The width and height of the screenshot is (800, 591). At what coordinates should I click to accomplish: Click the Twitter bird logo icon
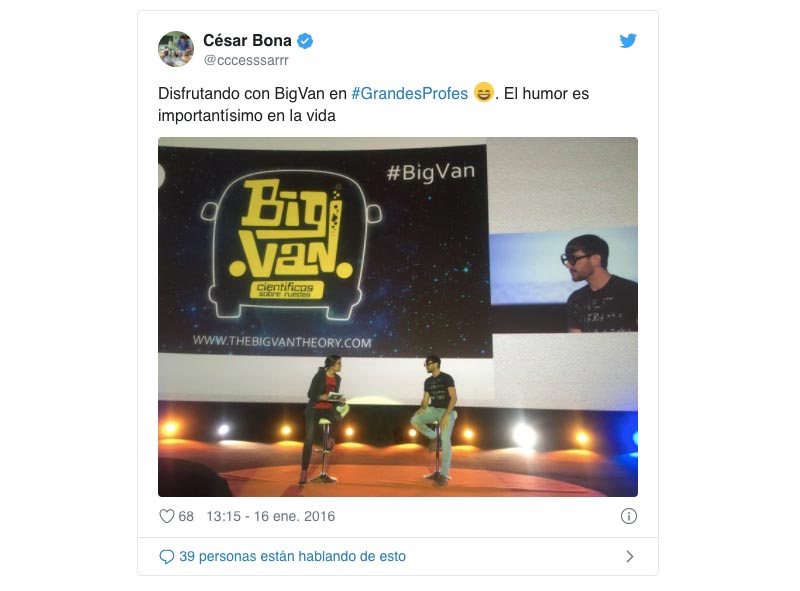point(628,40)
